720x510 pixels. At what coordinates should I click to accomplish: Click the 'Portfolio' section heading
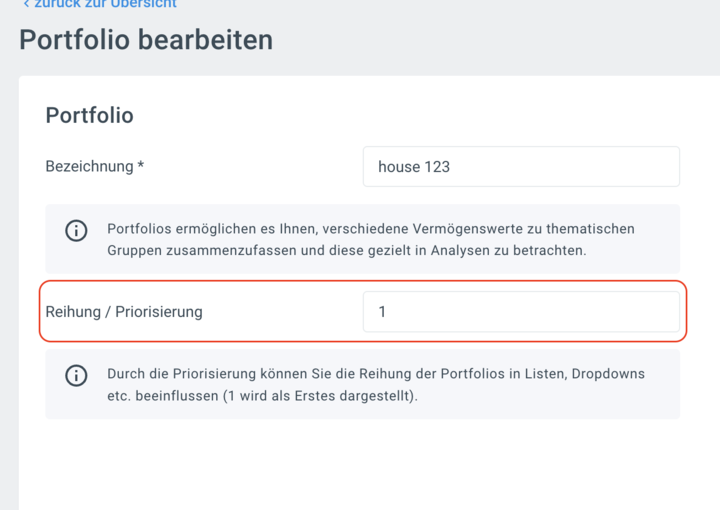click(x=89, y=115)
